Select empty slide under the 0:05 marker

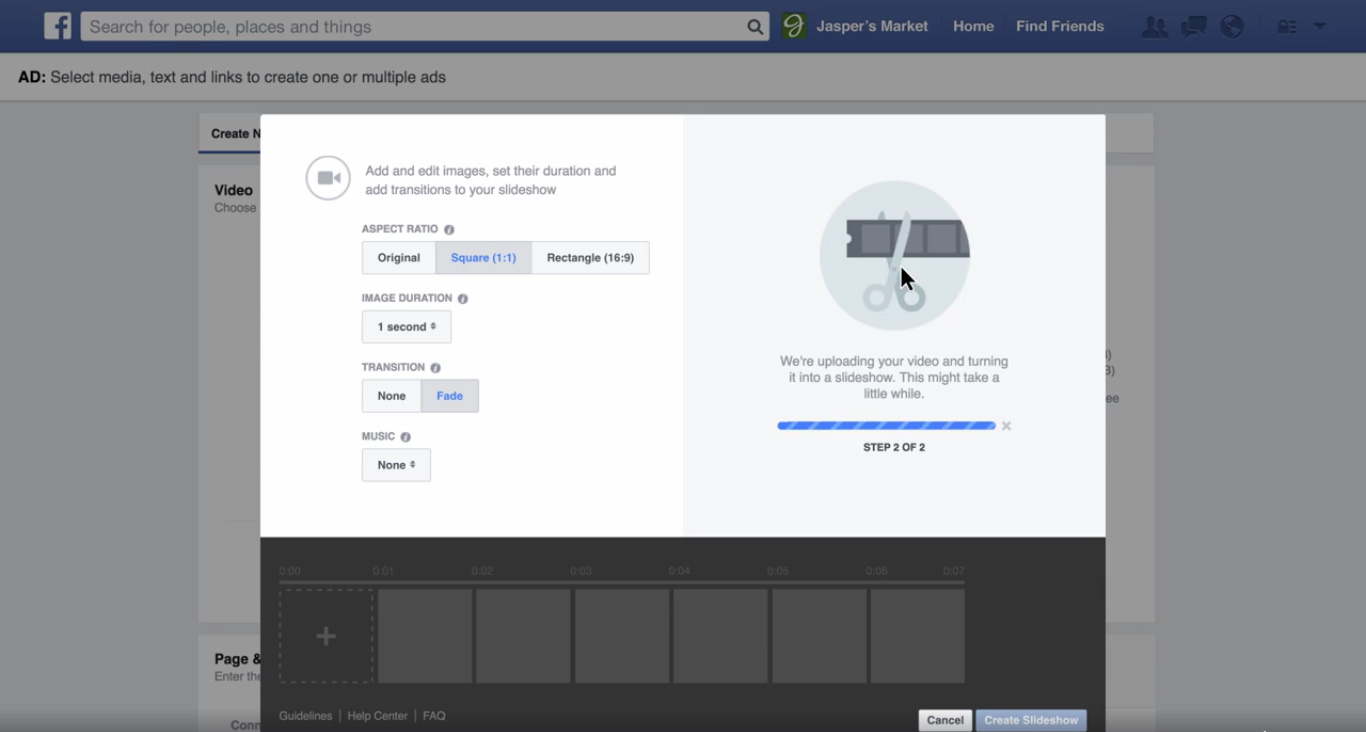[x=819, y=636]
